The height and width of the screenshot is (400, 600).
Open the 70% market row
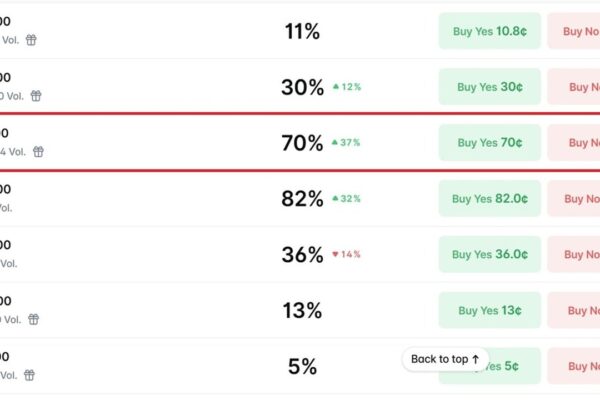pyautogui.click(x=300, y=142)
